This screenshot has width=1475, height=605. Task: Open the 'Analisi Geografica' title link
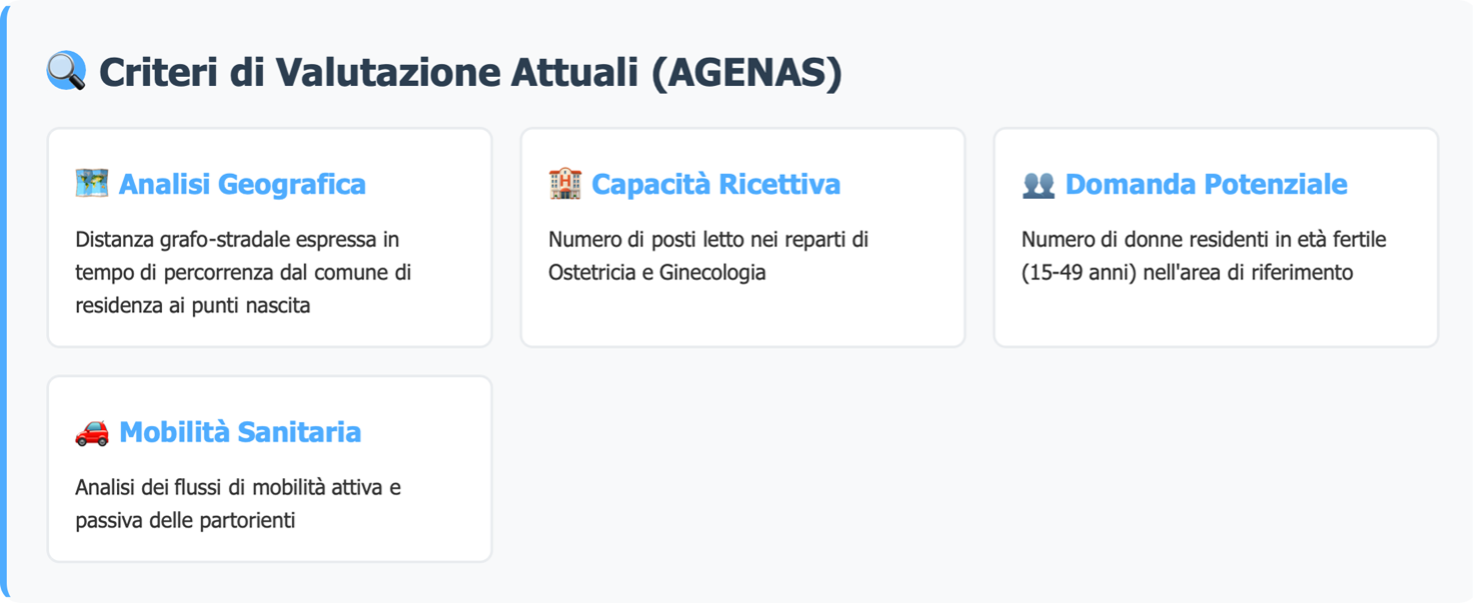click(242, 184)
